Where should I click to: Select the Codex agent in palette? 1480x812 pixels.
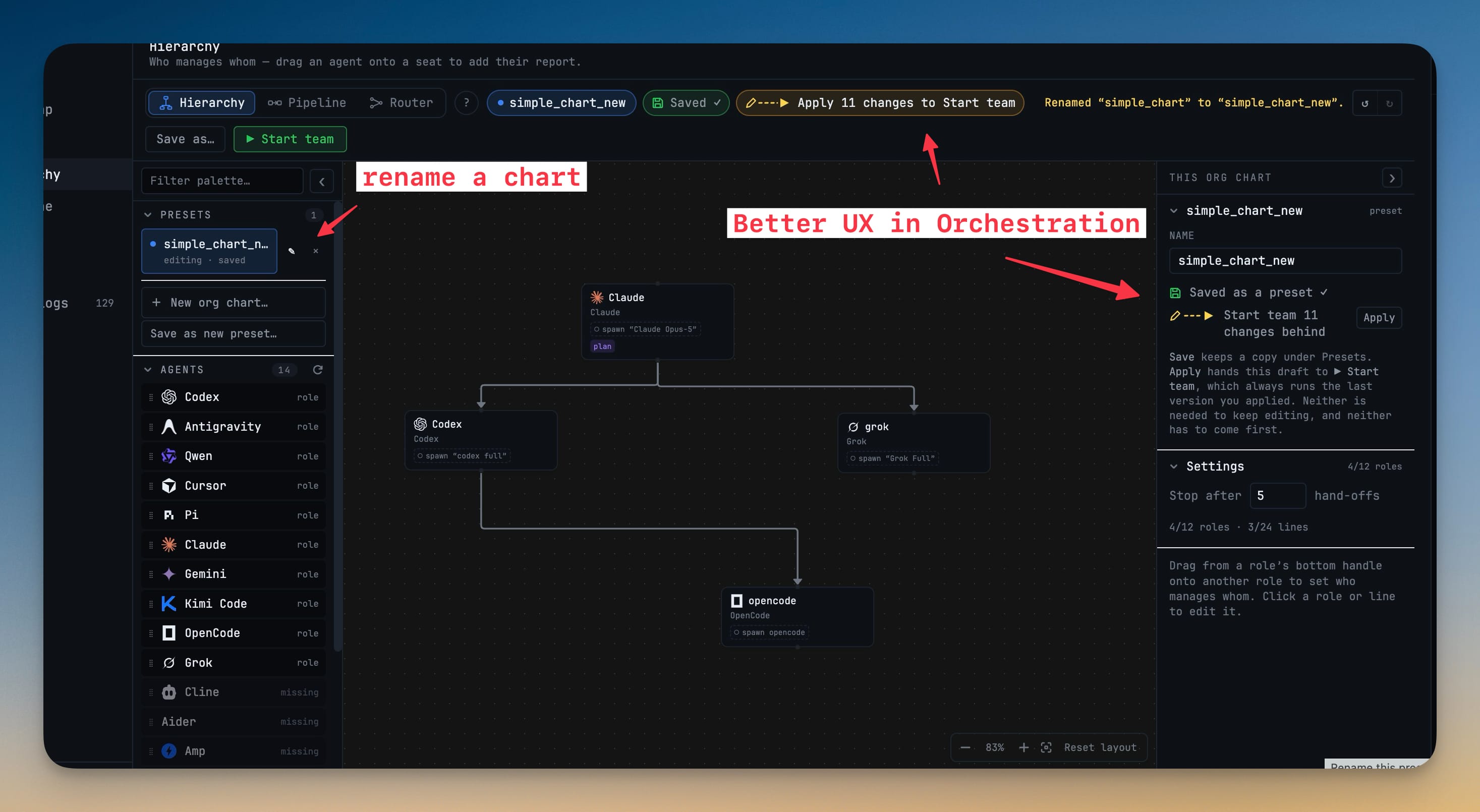[x=233, y=397]
